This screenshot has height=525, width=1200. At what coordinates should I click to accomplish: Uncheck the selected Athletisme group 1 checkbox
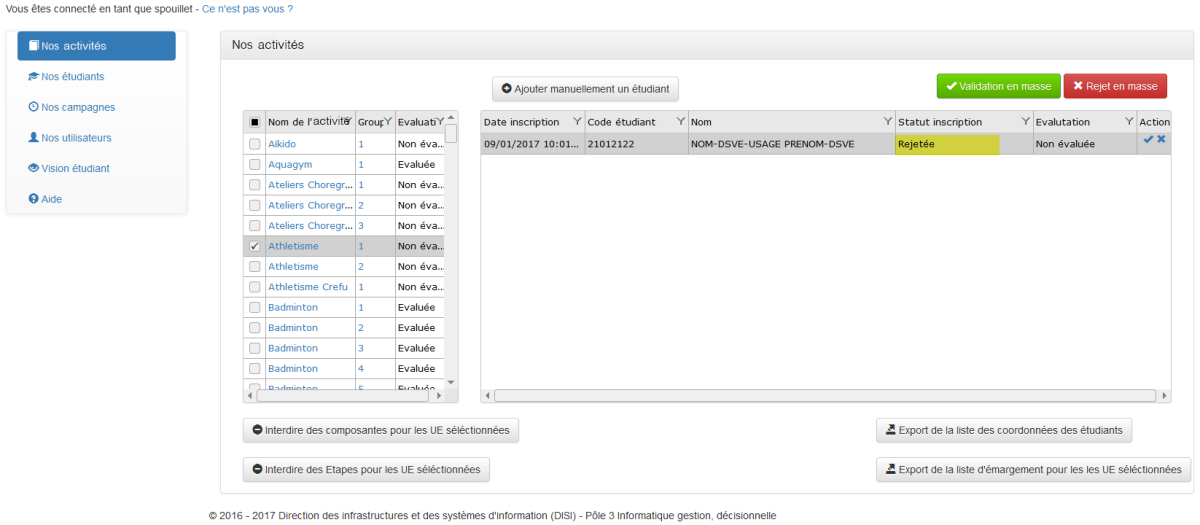click(x=255, y=246)
